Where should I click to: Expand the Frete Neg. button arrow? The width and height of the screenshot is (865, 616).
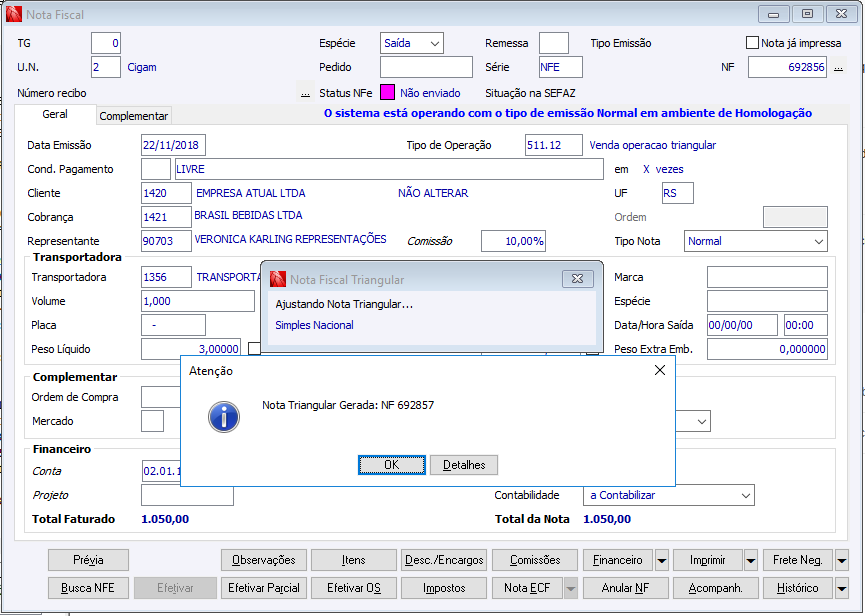[841, 560]
